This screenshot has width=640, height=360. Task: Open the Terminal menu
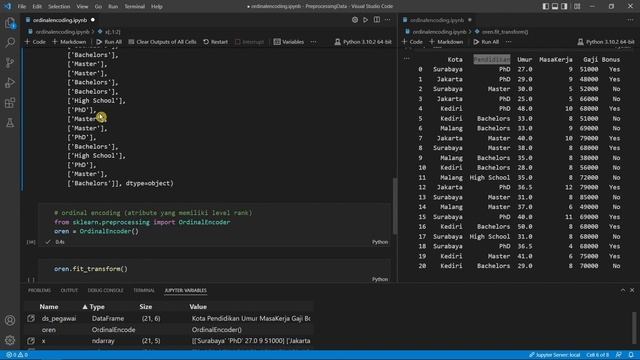tap(135, 7)
